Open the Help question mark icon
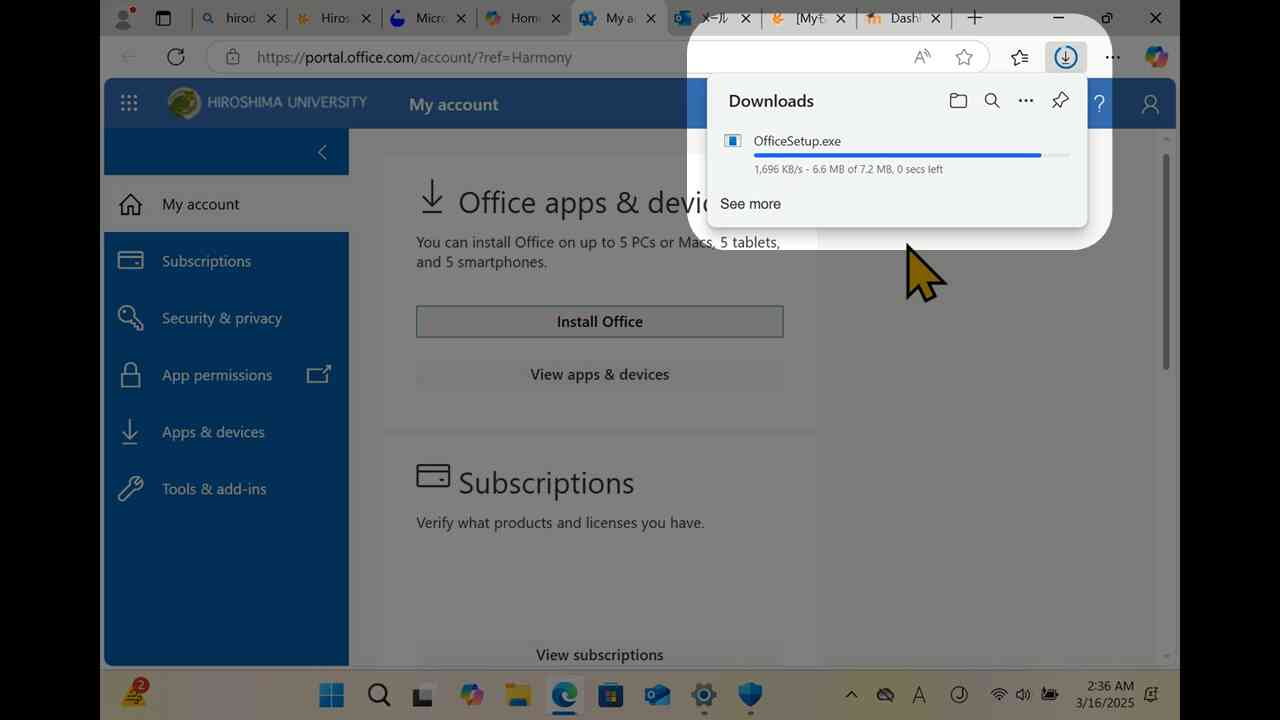Viewport: 1280px width, 720px height. pyautogui.click(x=1099, y=104)
